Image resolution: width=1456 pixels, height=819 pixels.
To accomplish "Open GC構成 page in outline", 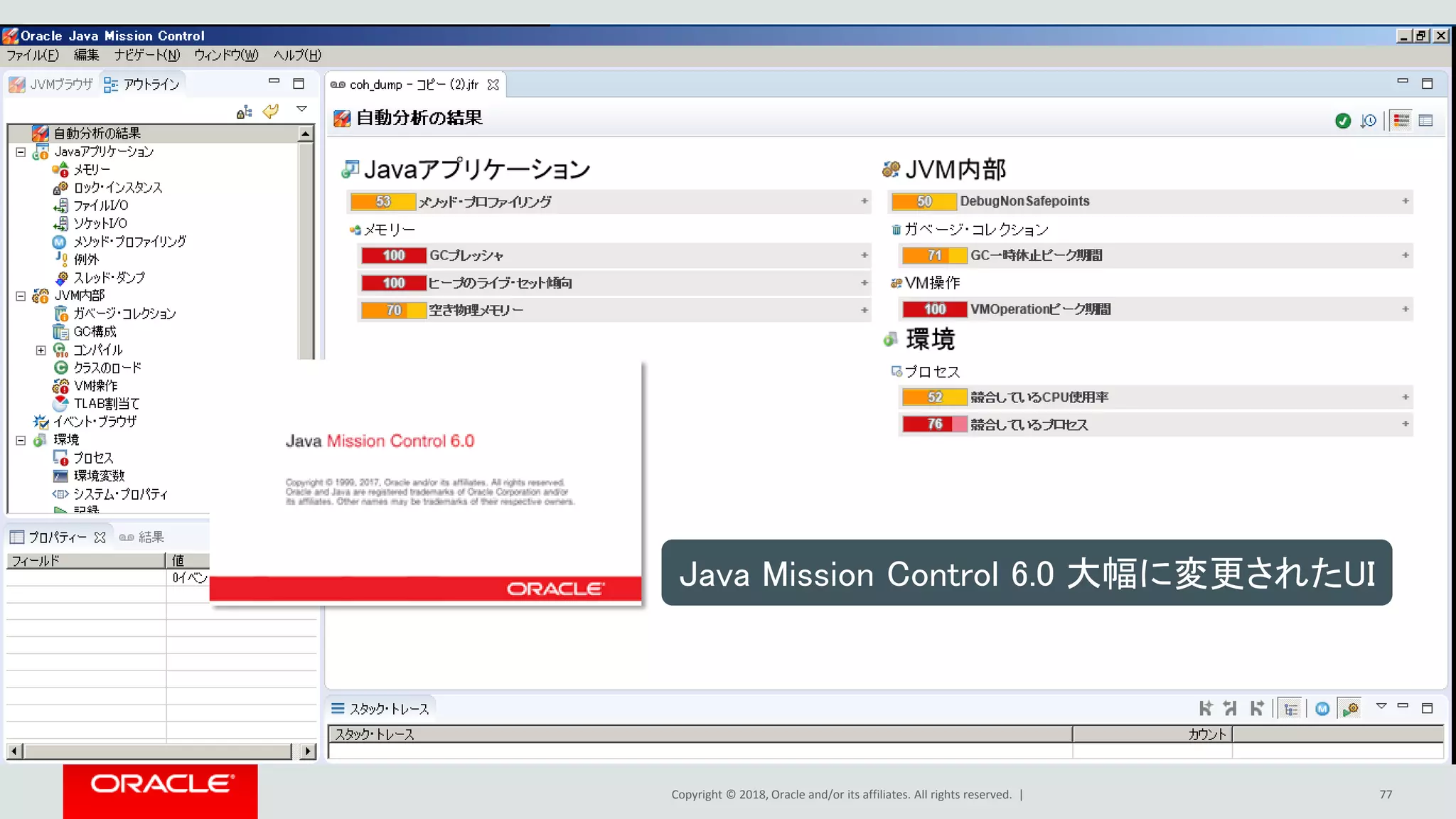I will 95,331.
